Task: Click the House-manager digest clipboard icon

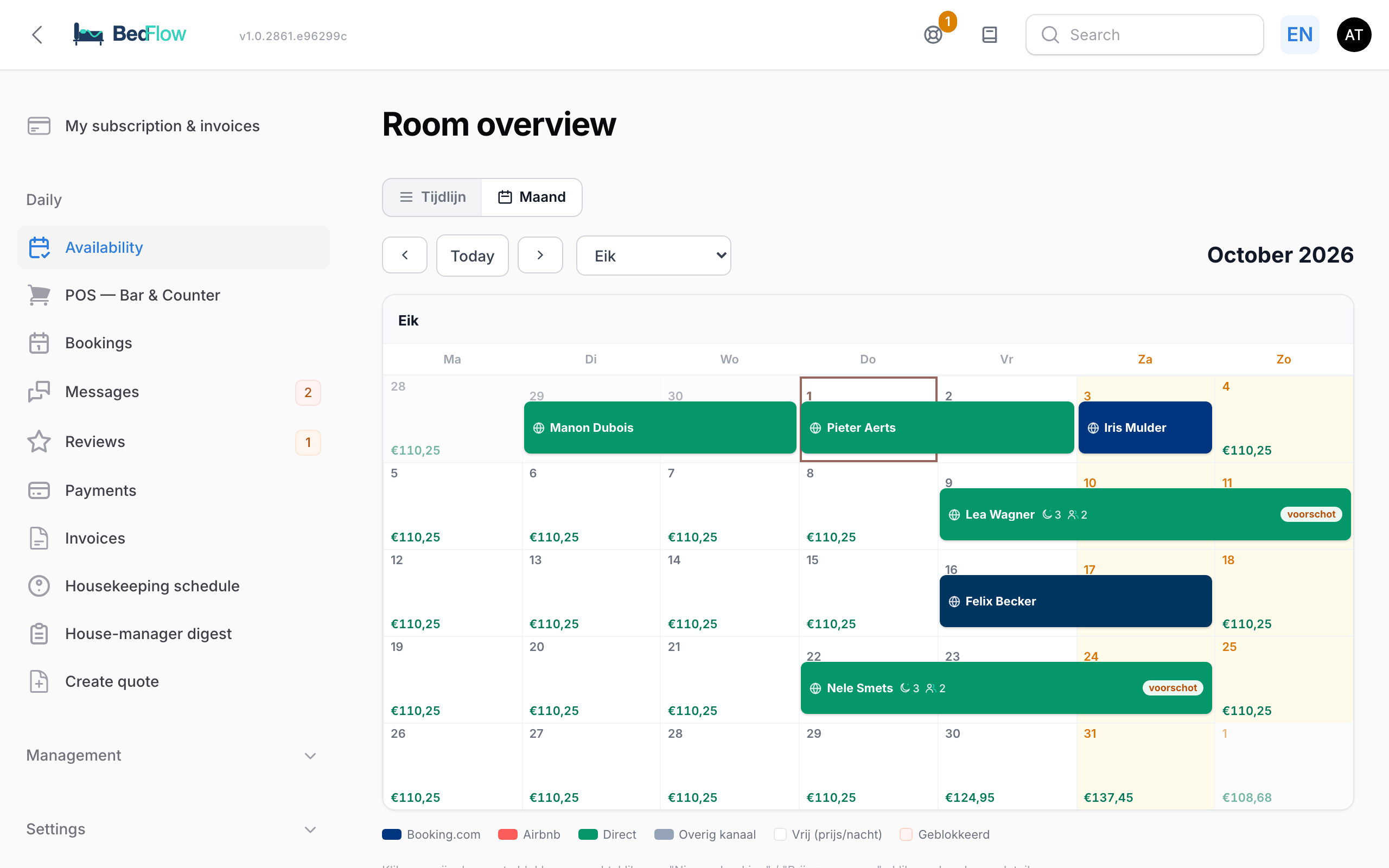Action: (39, 633)
